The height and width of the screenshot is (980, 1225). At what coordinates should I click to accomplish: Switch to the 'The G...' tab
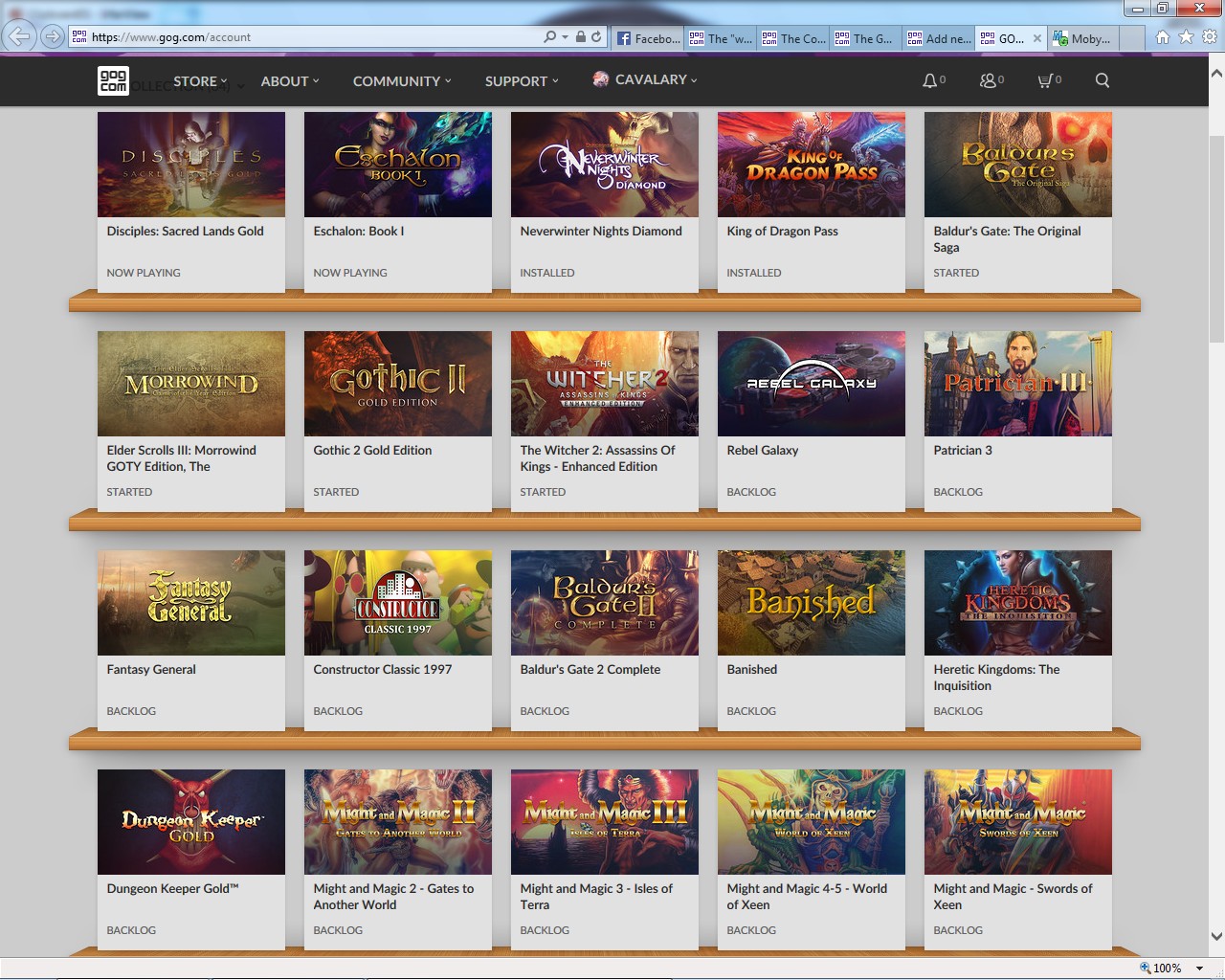866,38
